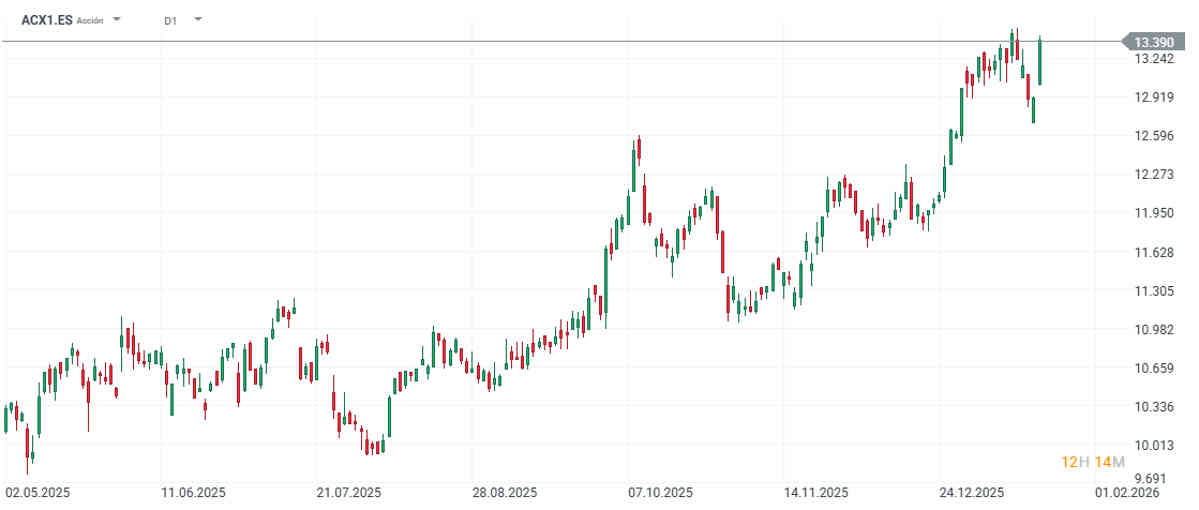This screenshot has height=510, width=1199.
Task: Click the 01.02.2026 date axis label
Action: coord(1127,493)
